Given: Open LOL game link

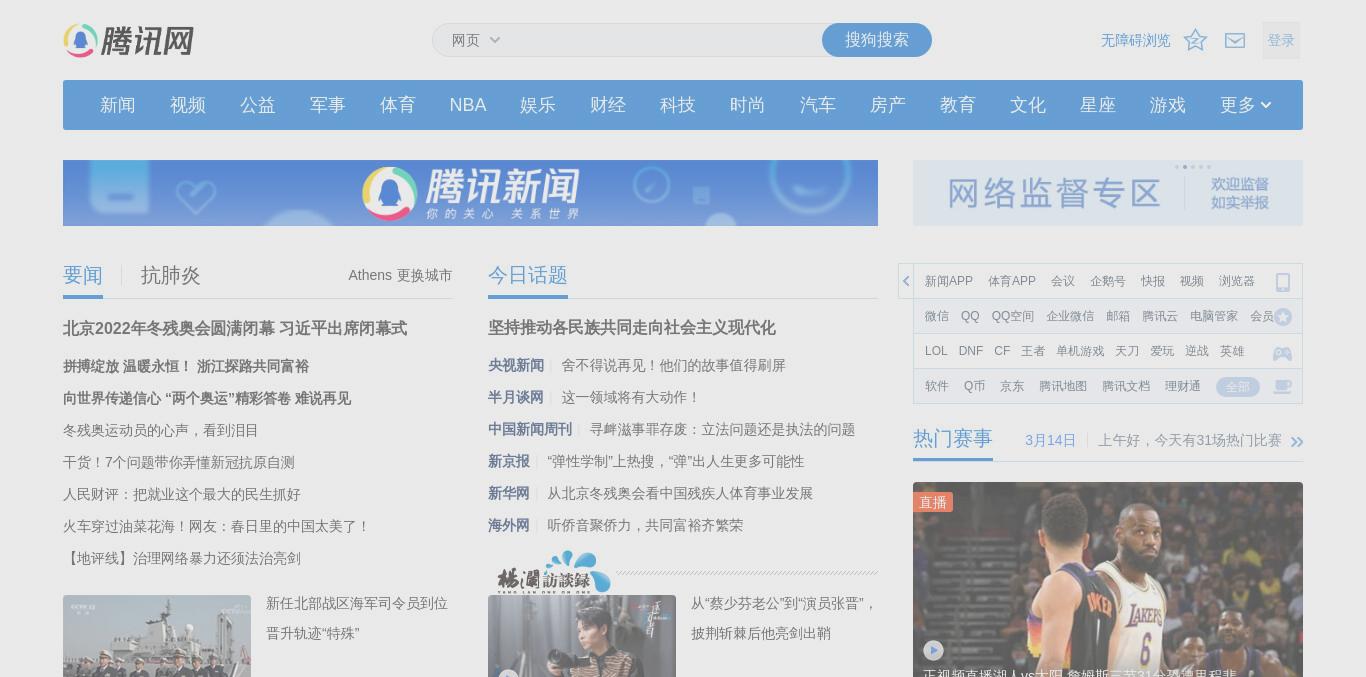Looking at the screenshot, I should pyautogui.click(x=936, y=351).
